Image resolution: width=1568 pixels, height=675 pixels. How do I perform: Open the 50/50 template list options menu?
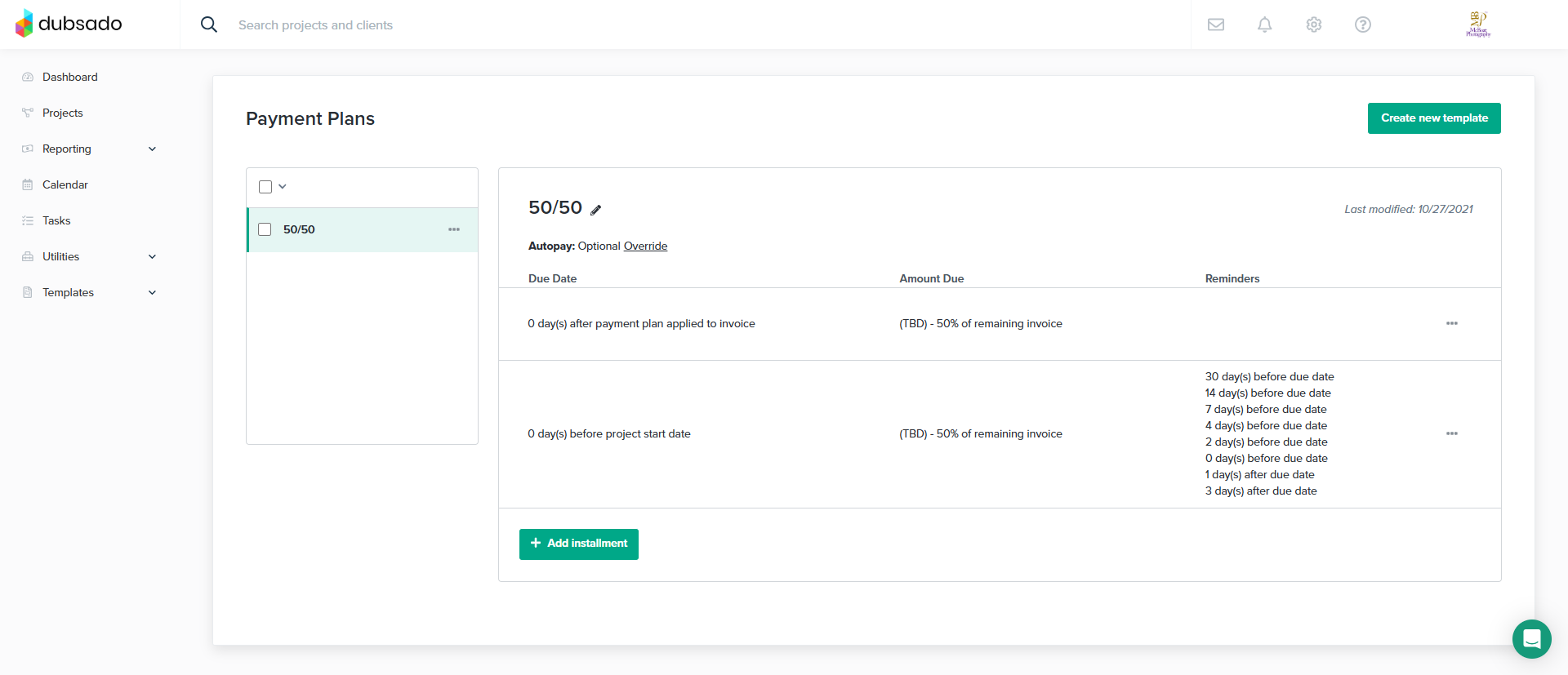[x=454, y=229]
